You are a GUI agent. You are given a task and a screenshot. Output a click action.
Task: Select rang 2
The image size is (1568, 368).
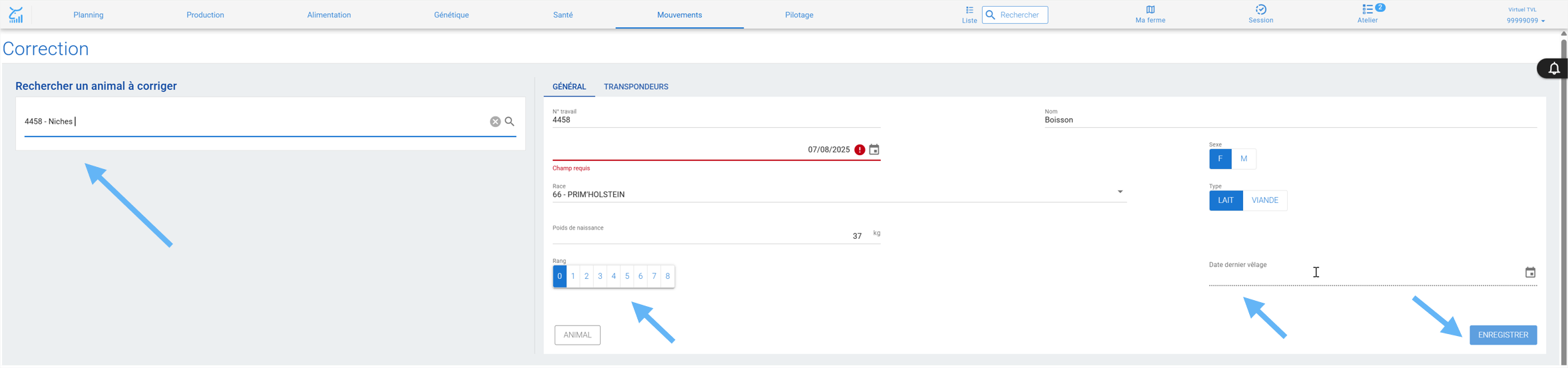pyautogui.click(x=587, y=276)
